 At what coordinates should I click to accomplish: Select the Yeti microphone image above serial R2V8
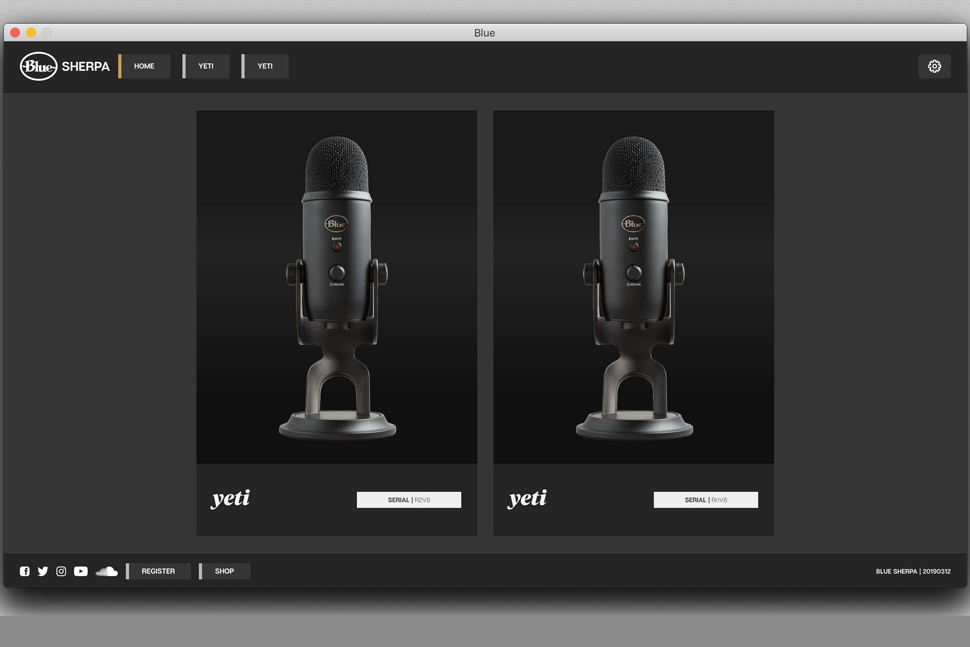pos(337,287)
